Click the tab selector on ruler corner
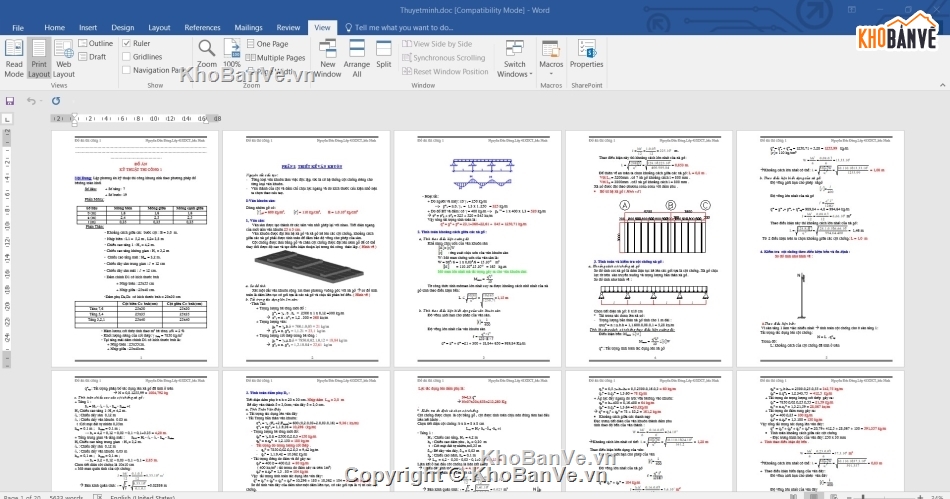 click(7, 119)
